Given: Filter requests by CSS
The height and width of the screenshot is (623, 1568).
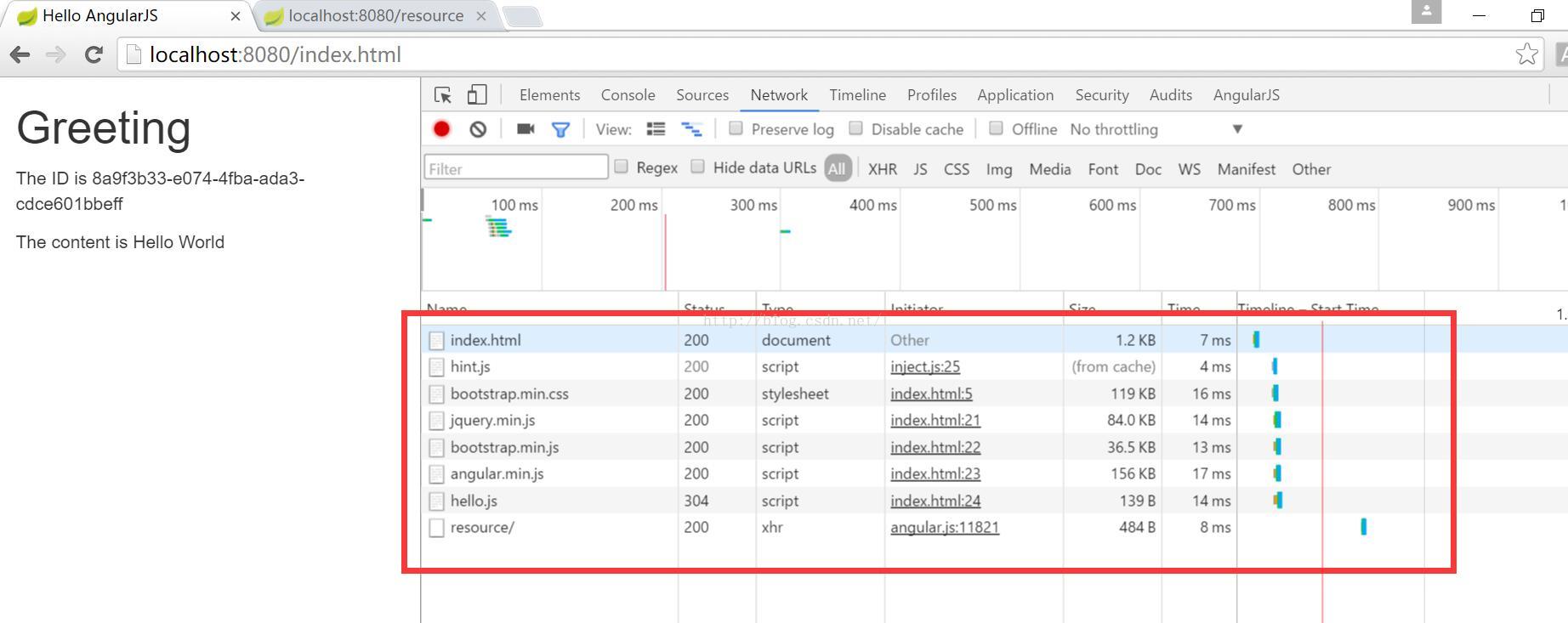Looking at the screenshot, I should 957,169.
